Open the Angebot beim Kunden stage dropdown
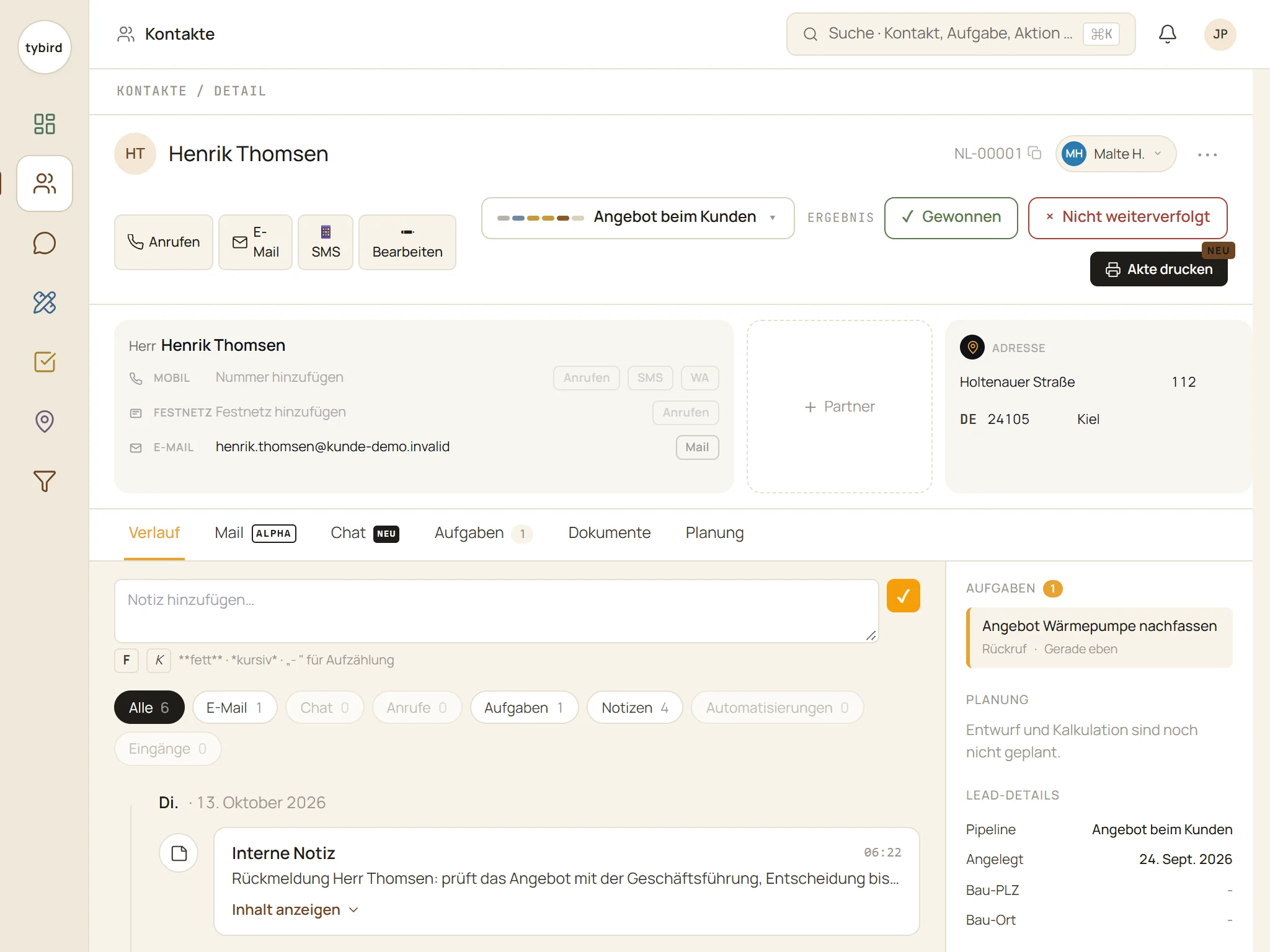This screenshot has height=952, width=1270. pyautogui.click(x=637, y=218)
